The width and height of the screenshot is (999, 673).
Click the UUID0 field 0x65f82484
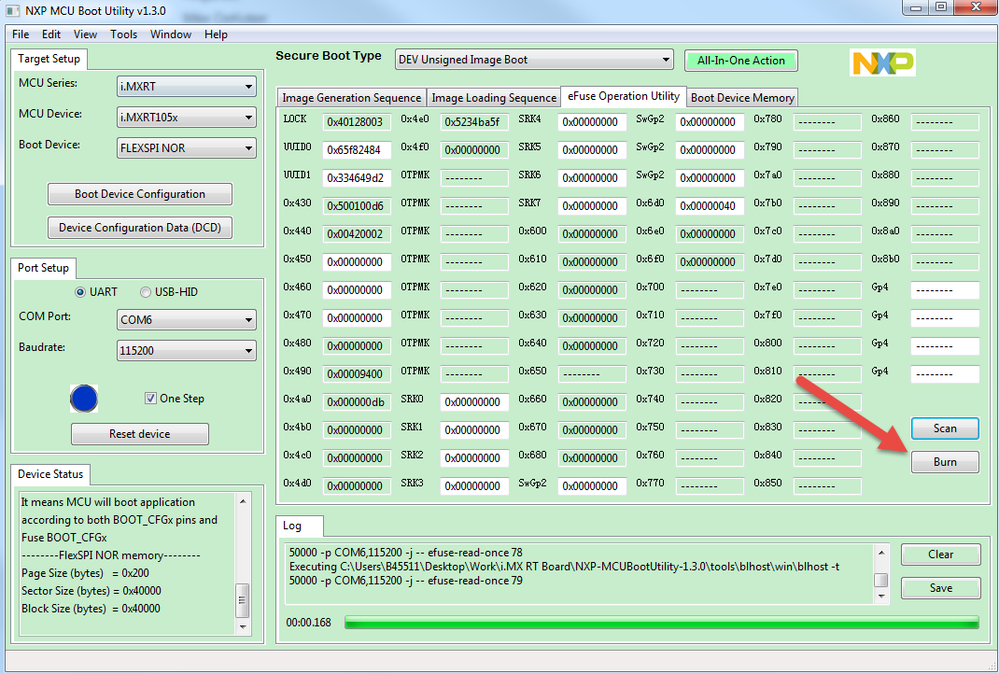(357, 150)
